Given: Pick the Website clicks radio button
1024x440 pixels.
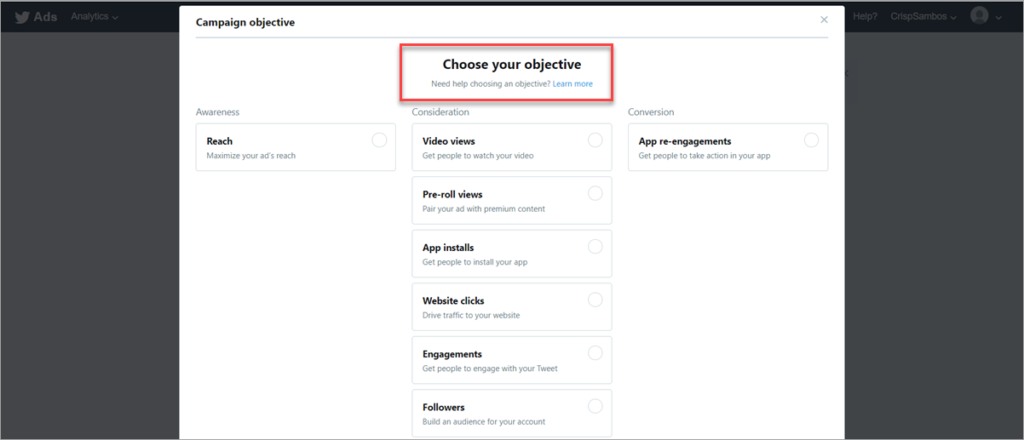Looking at the screenshot, I should coord(595,299).
